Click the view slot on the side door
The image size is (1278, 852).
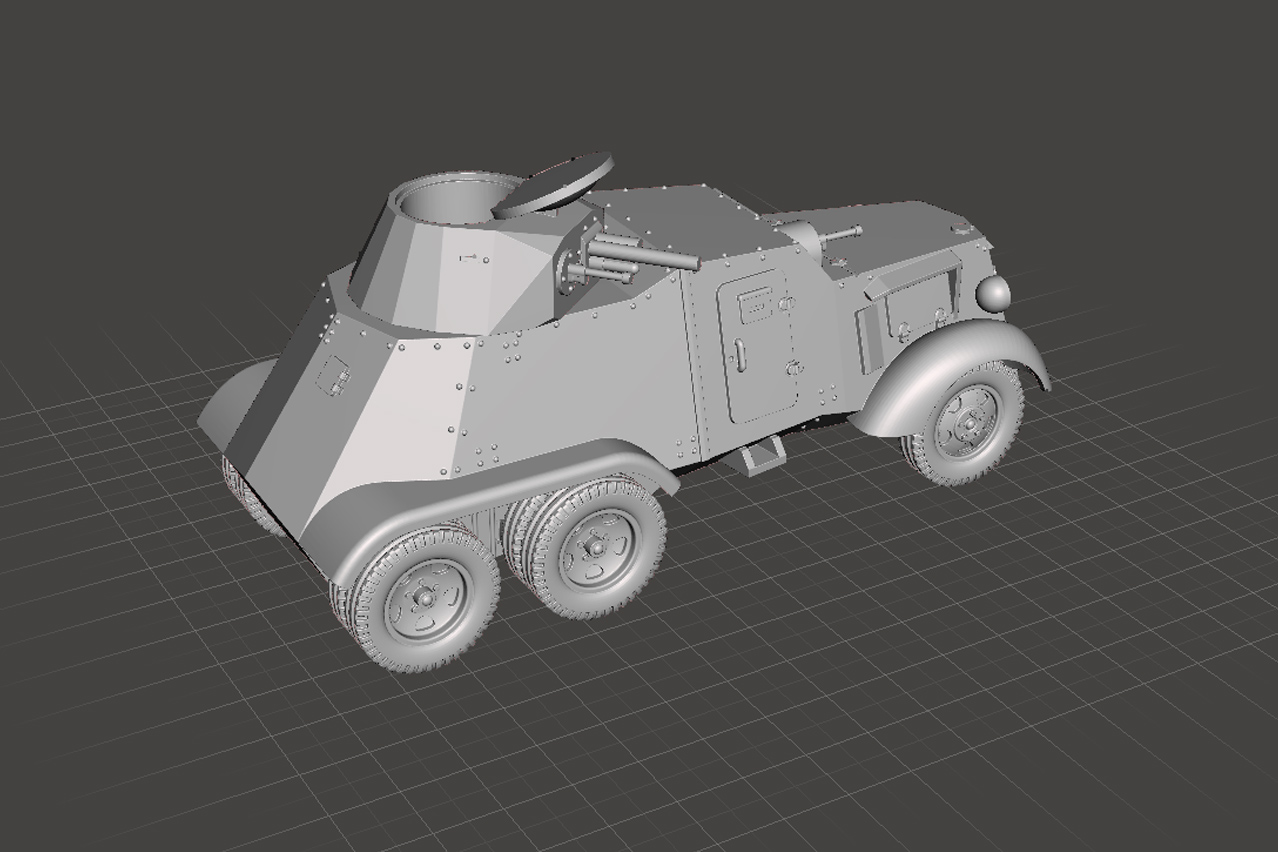[x=755, y=297]
